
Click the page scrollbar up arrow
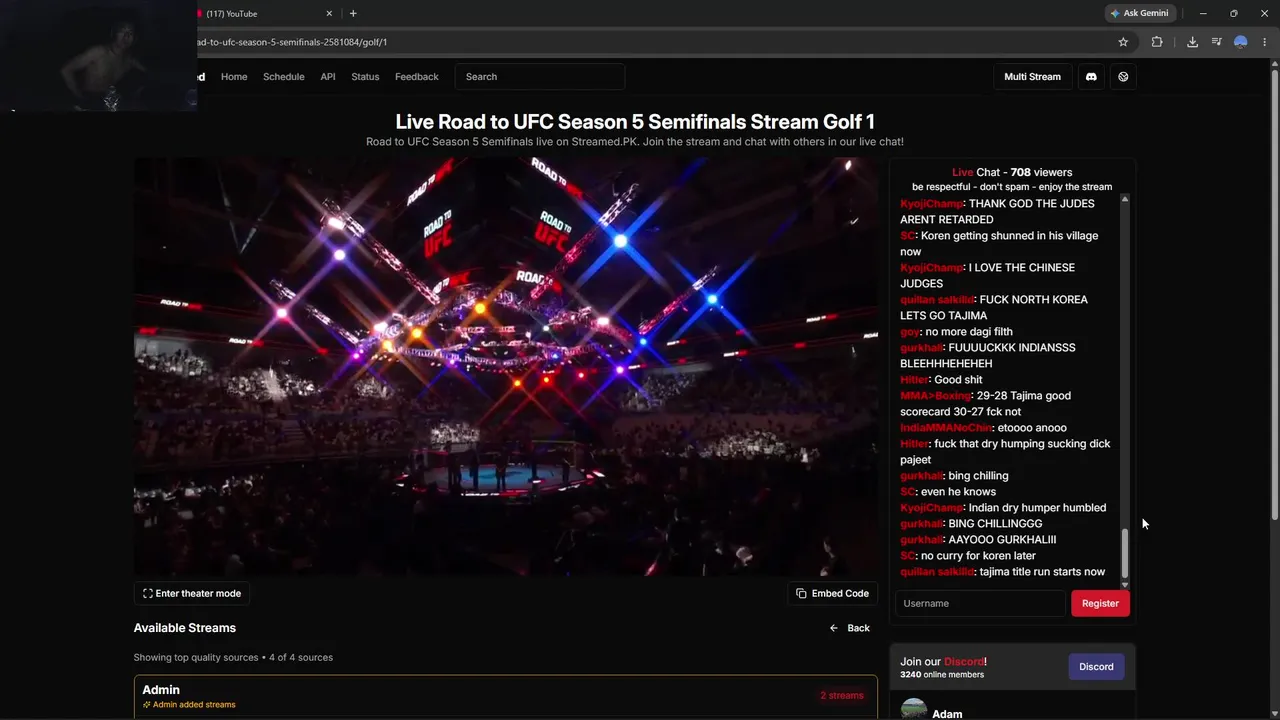point(1274,64)
